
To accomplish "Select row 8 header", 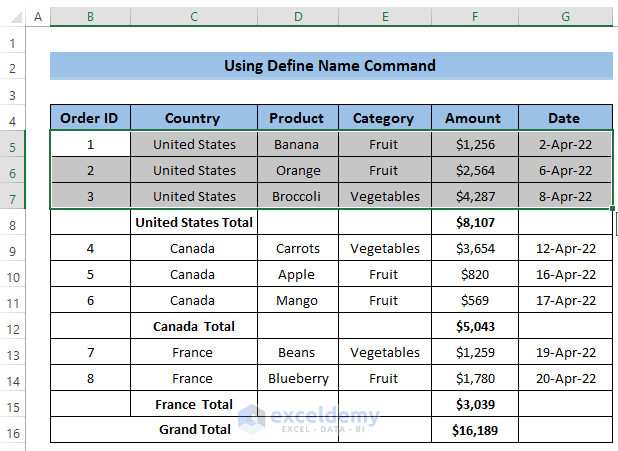I will tap(12, 222).
